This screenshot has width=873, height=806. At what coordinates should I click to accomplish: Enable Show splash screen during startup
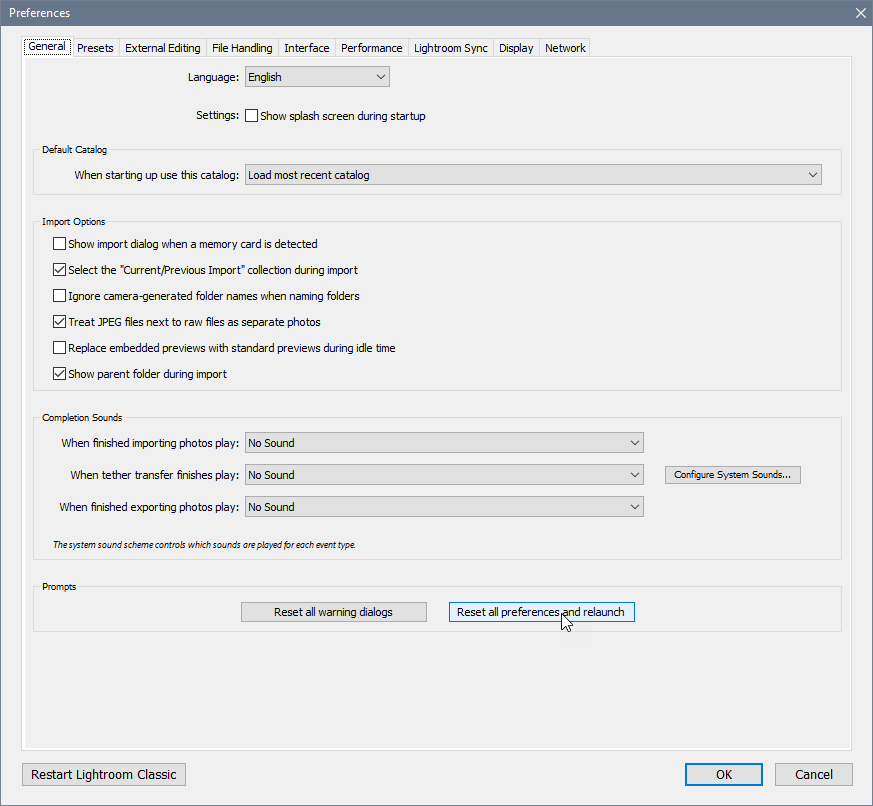(x=252, y=116)
